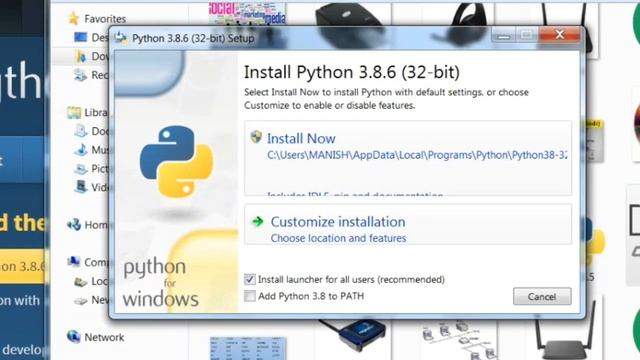Click the Favorites star icon

click(74, 18)
